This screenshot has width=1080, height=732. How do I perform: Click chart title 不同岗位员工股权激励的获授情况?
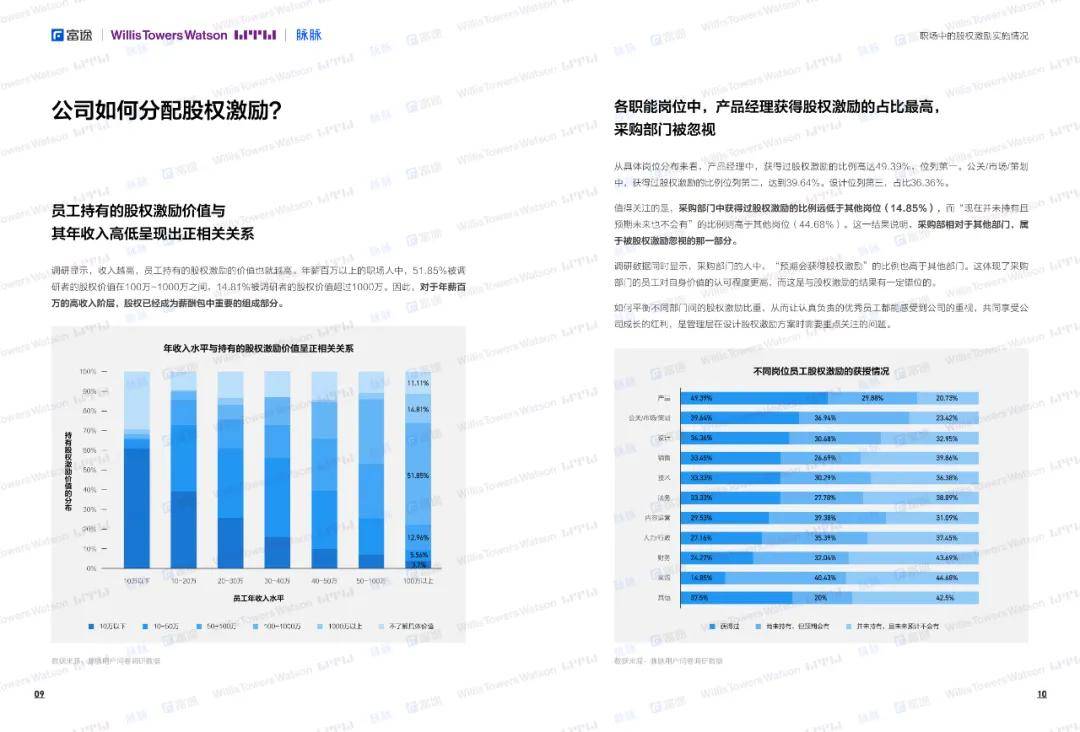click(821, 371)
